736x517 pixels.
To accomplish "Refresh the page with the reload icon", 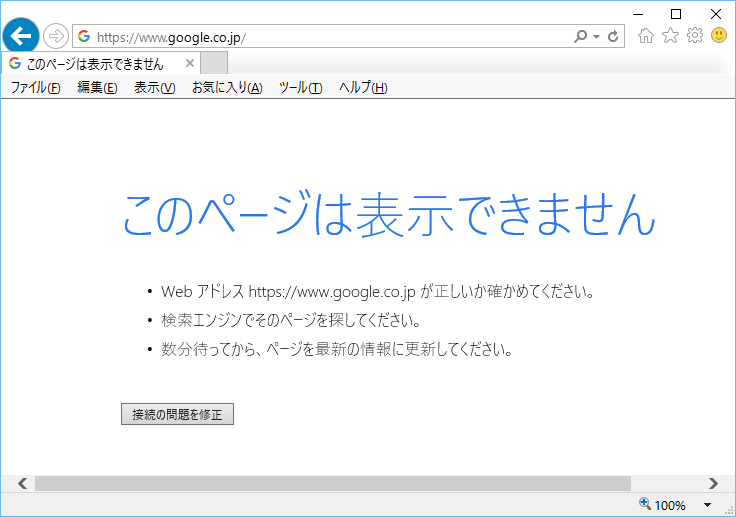I will pos(613,36).
